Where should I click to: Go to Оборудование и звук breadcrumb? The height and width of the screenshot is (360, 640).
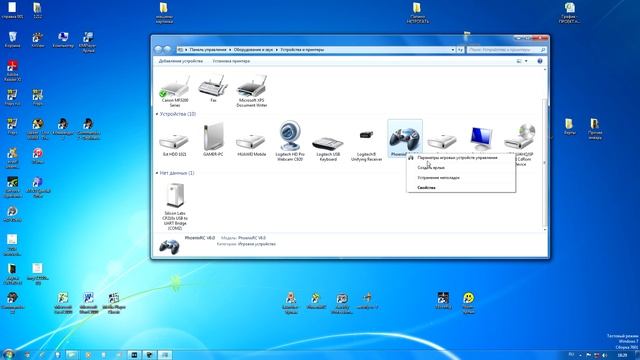click(253, 50)
